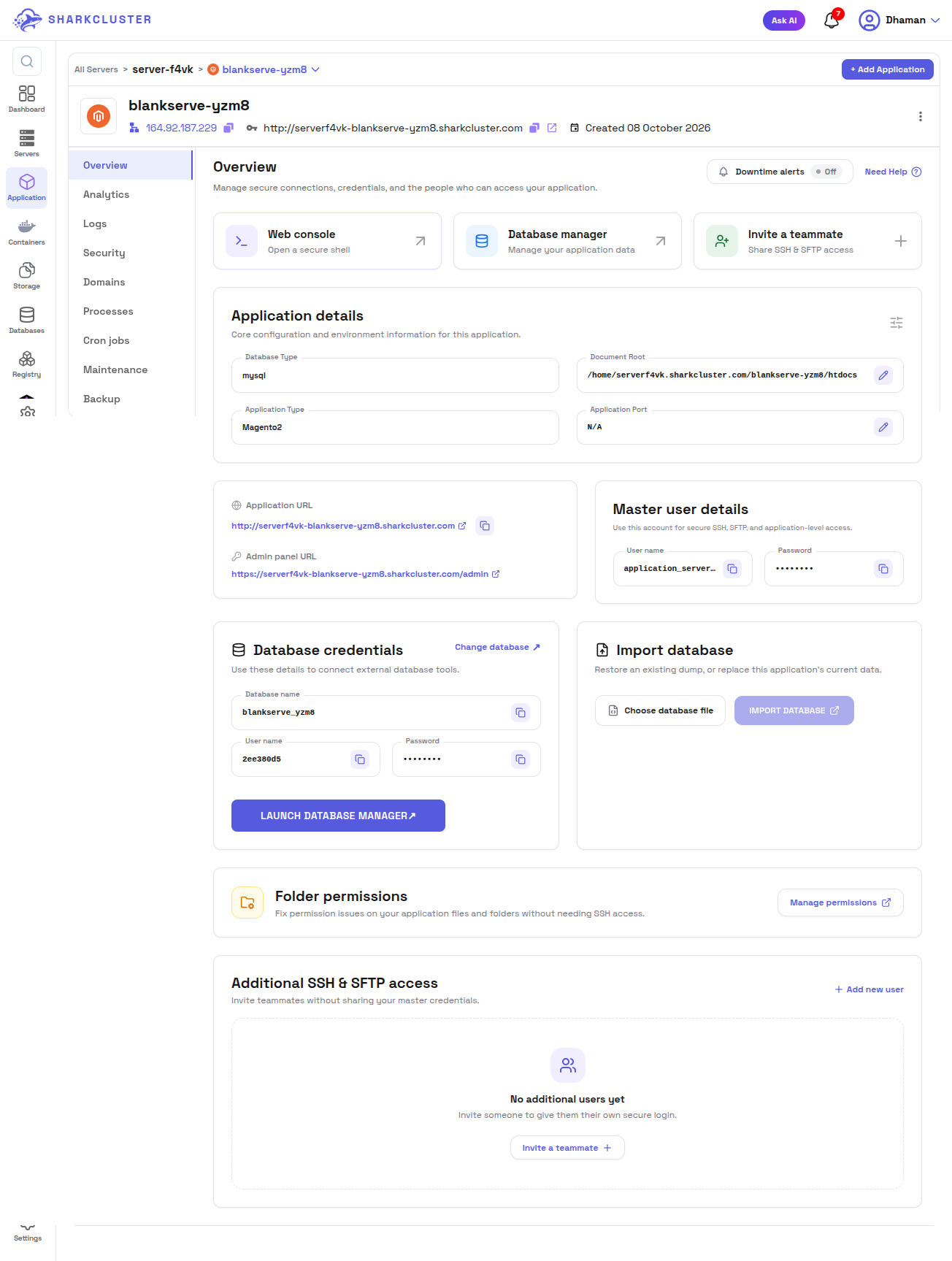Viewport: 952px width, 1261px height.
Task: Open the header application URL in new tab icon
Action: tap(552, 128)
